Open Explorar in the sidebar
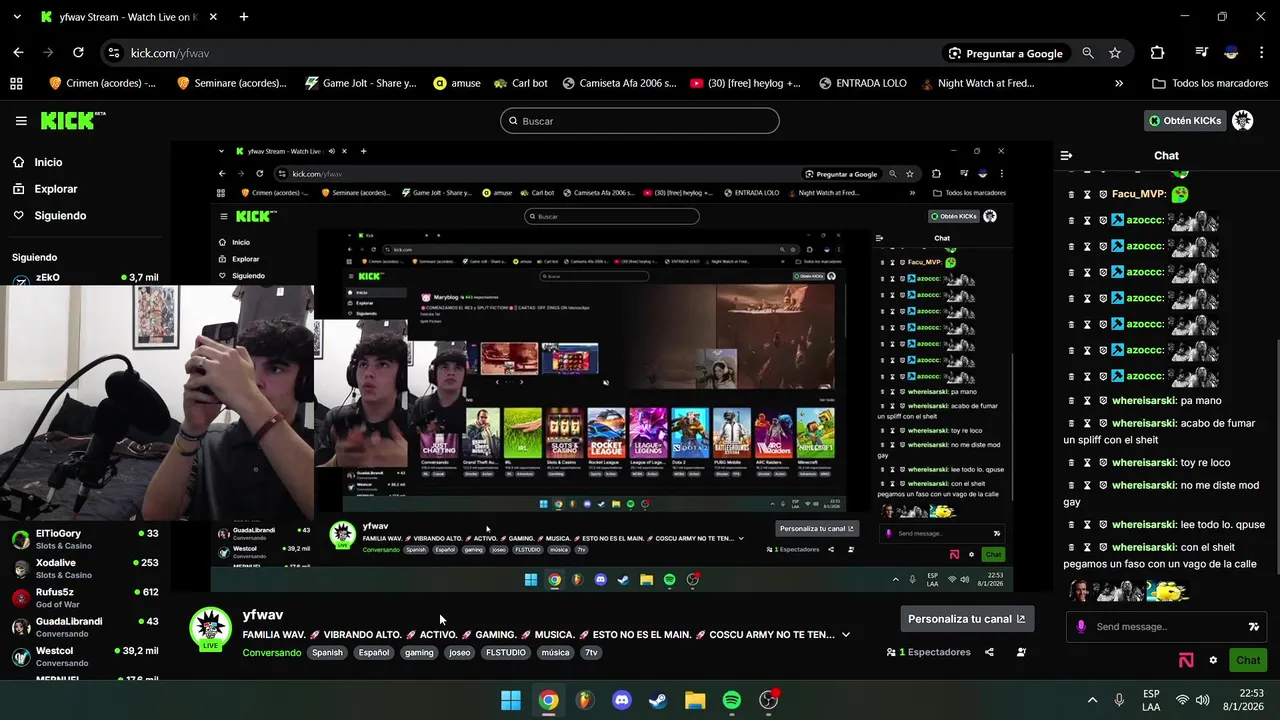1280x720 pixels. point(55,189)
